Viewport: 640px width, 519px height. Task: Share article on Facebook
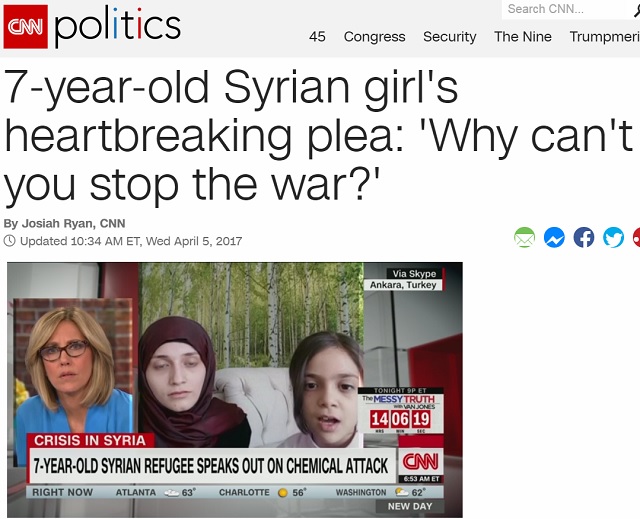tap(584, 237)
